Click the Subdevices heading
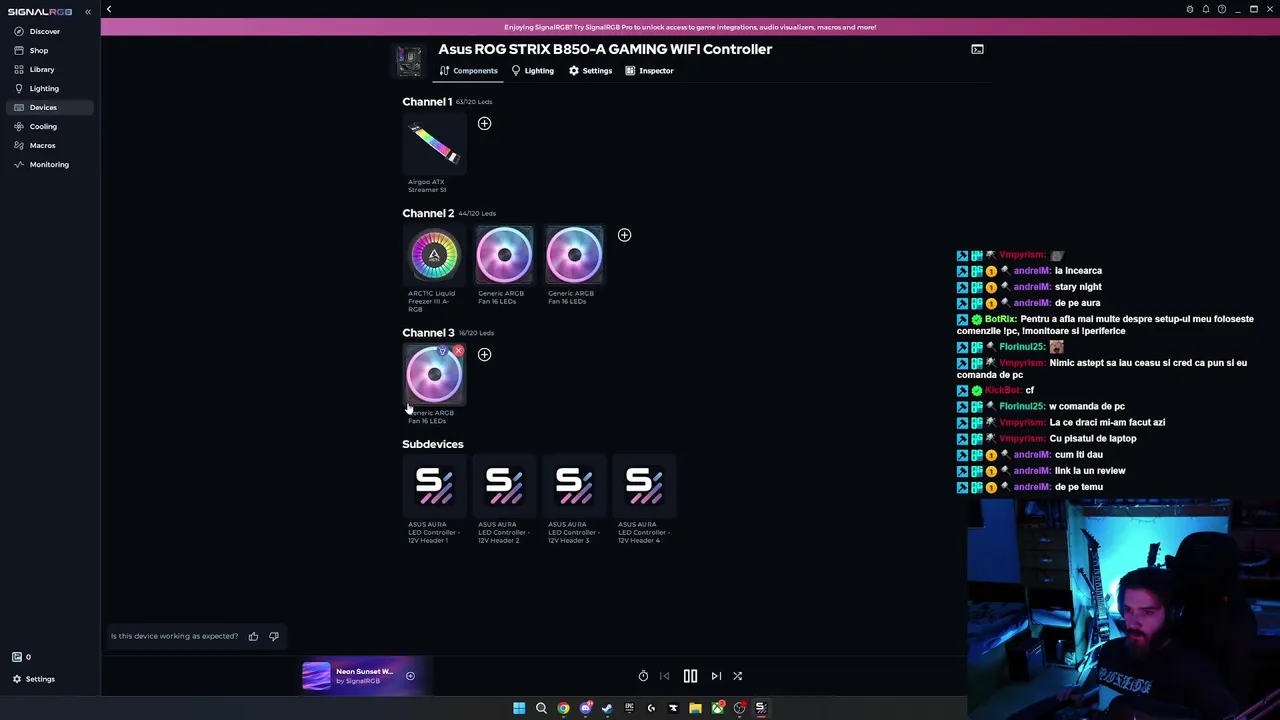This screenshot has width=1280, height=720. click(x=433, y=444)
